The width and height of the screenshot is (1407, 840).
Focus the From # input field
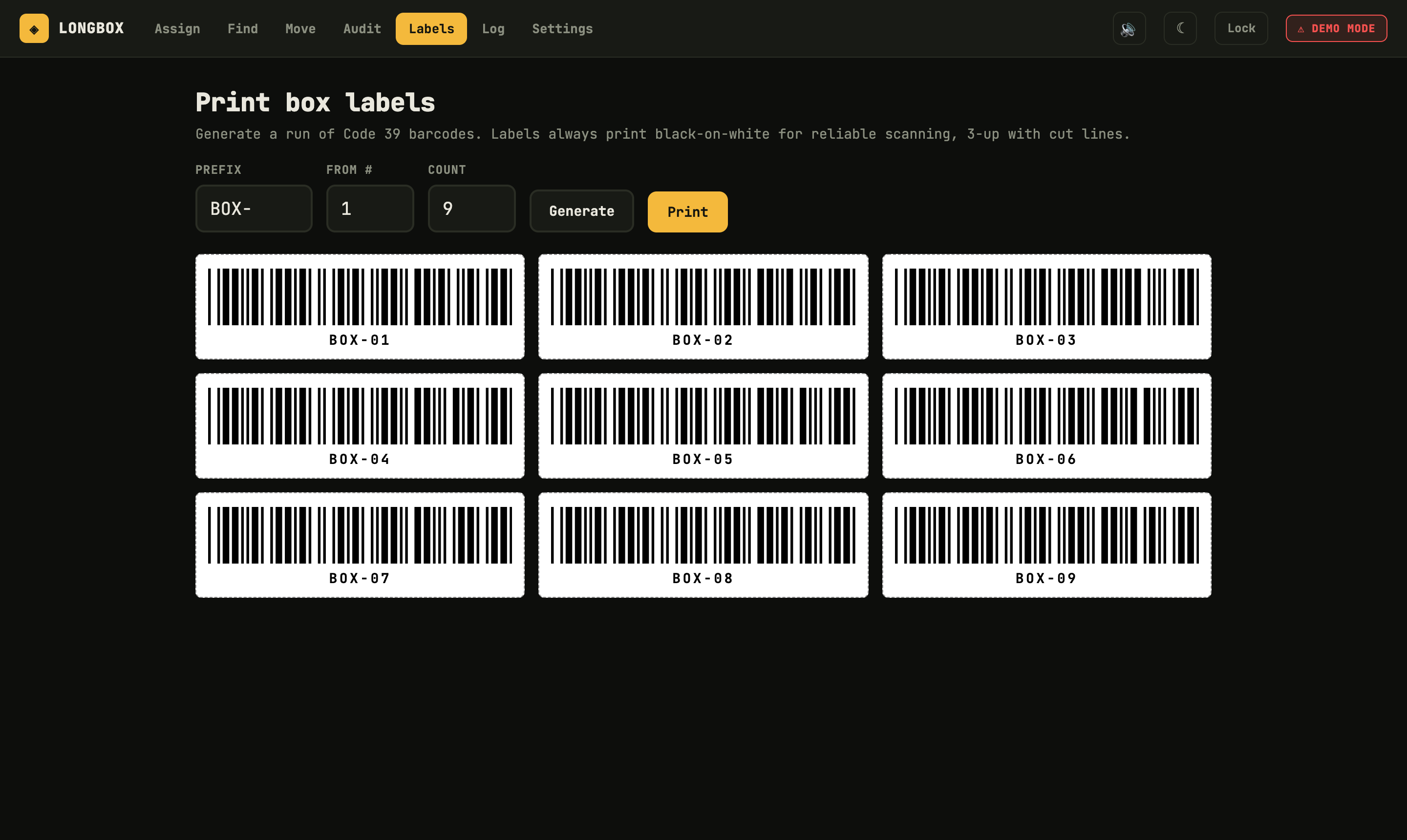point(370,209)
